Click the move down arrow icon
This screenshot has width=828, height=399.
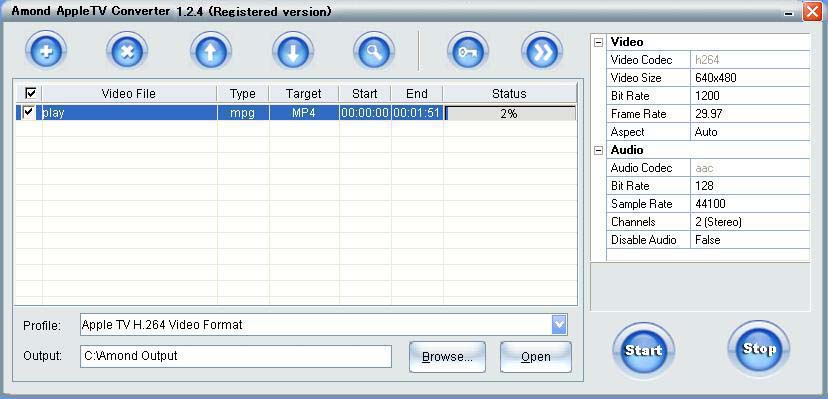pyautogui.click(x=293, y=52)
